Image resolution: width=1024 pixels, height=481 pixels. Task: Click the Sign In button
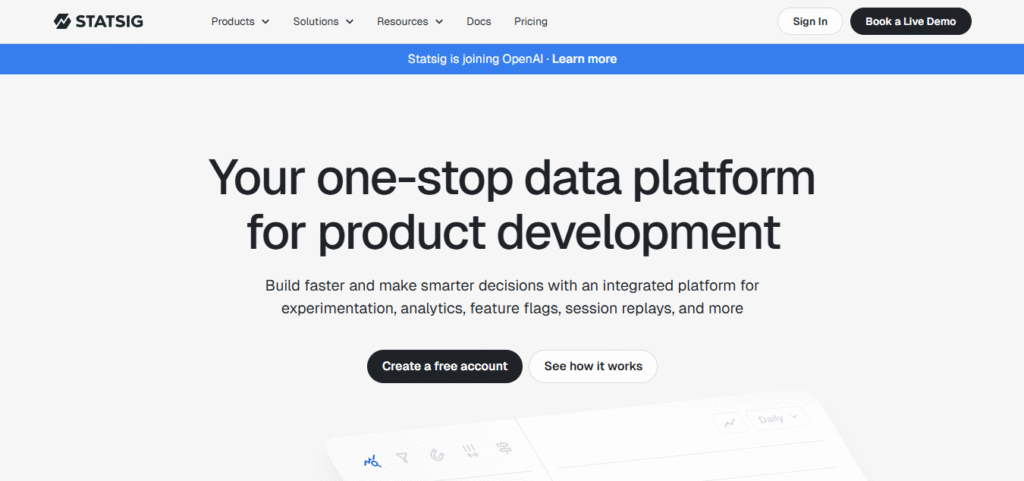point(810,22)
